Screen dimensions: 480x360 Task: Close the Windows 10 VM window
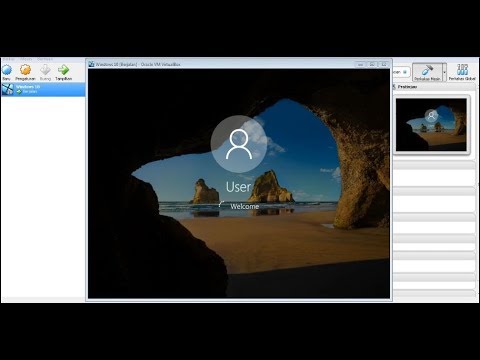384,64
